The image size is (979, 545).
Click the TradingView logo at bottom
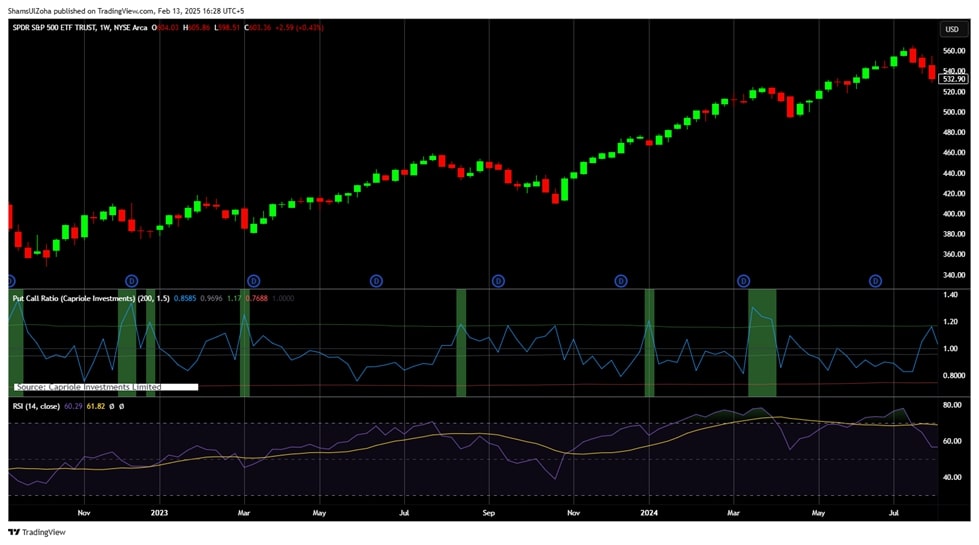37,532
